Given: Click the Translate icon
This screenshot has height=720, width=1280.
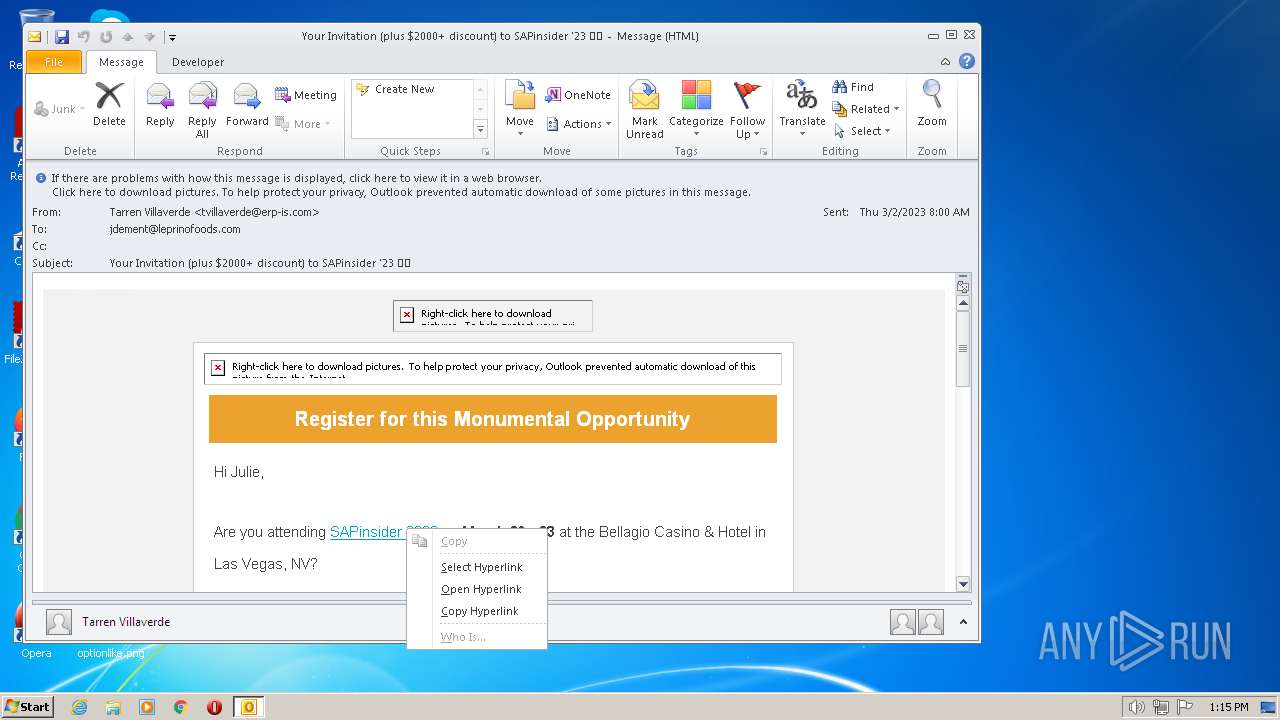Looking at the screenshot, I should pos(802,110).
